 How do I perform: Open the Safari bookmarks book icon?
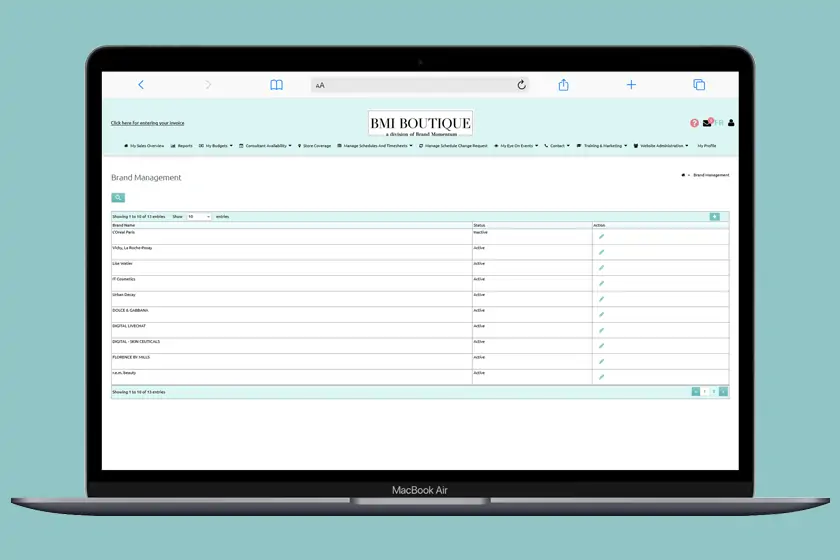pos(276,85)
